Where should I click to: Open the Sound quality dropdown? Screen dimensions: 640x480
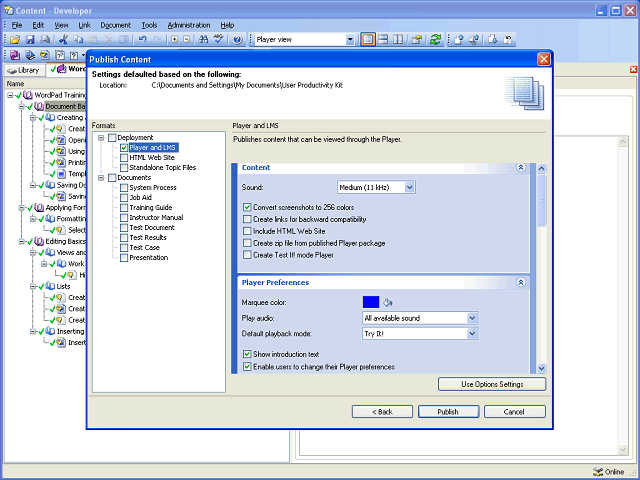410,187
